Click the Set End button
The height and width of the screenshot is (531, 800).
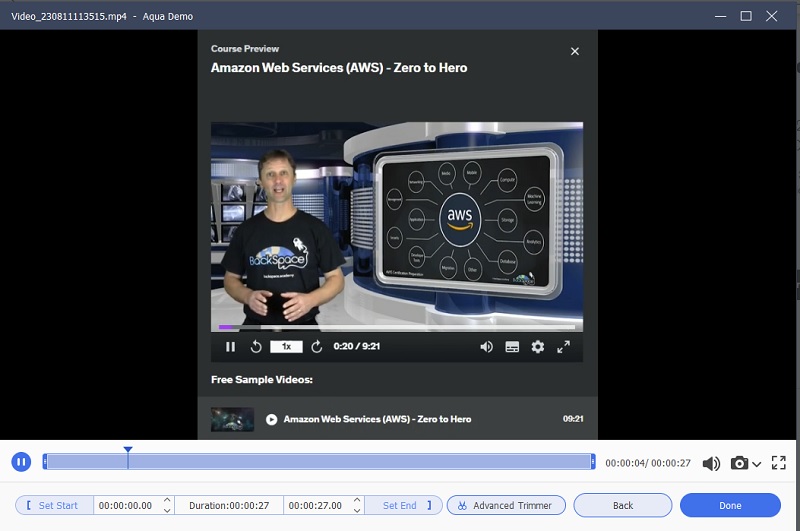404,505
